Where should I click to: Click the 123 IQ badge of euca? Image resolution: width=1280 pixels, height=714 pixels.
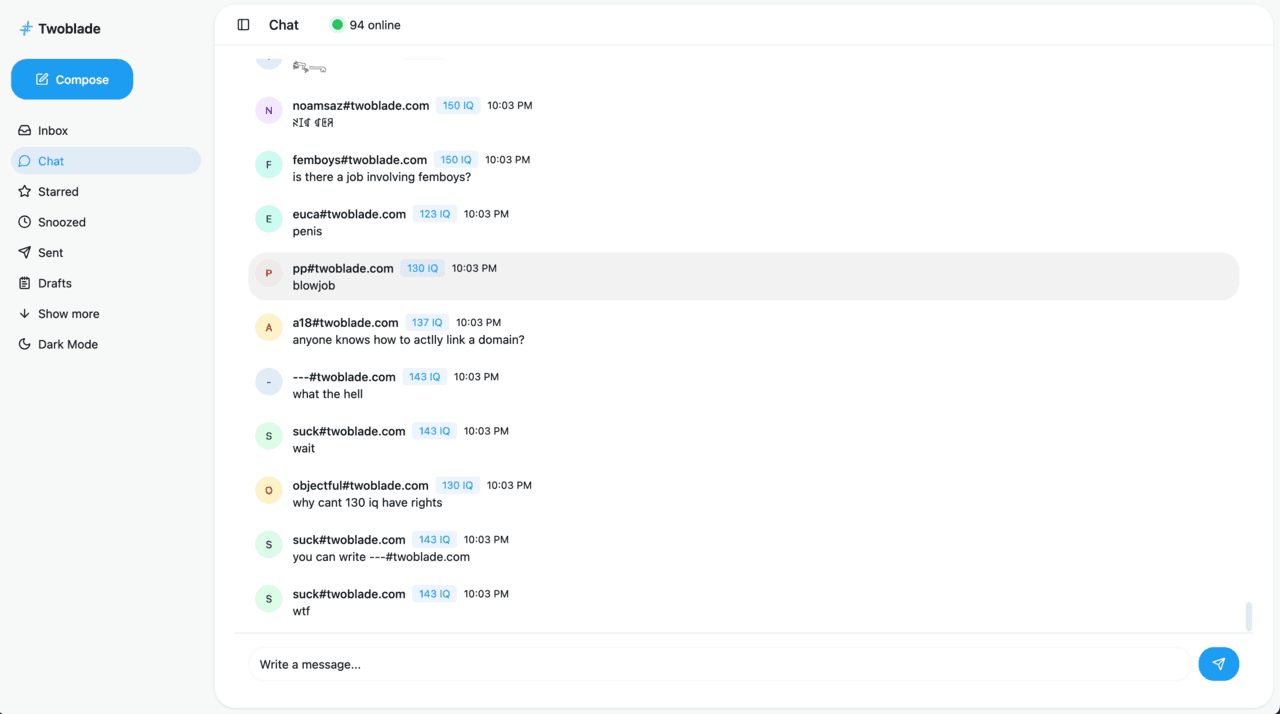tap(435, 214)
